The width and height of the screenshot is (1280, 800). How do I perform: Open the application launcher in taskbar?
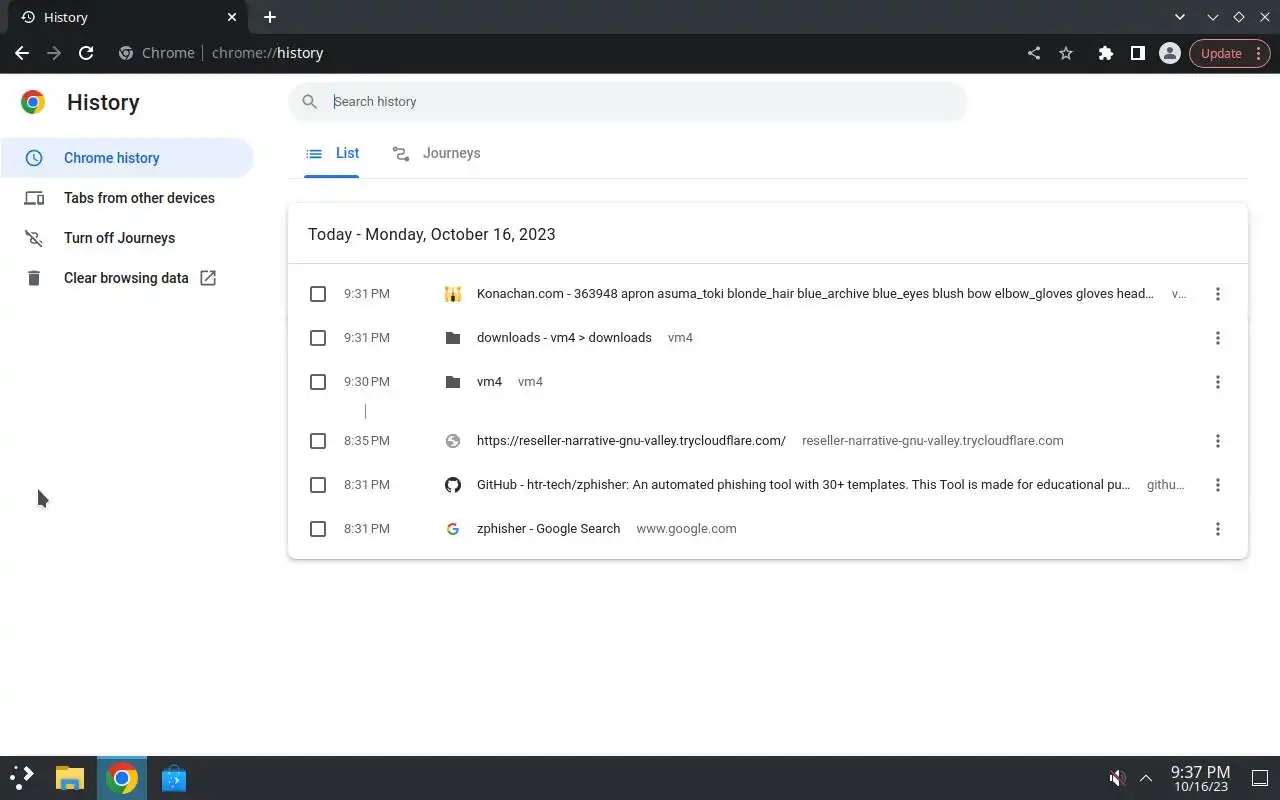click(22, 778)
